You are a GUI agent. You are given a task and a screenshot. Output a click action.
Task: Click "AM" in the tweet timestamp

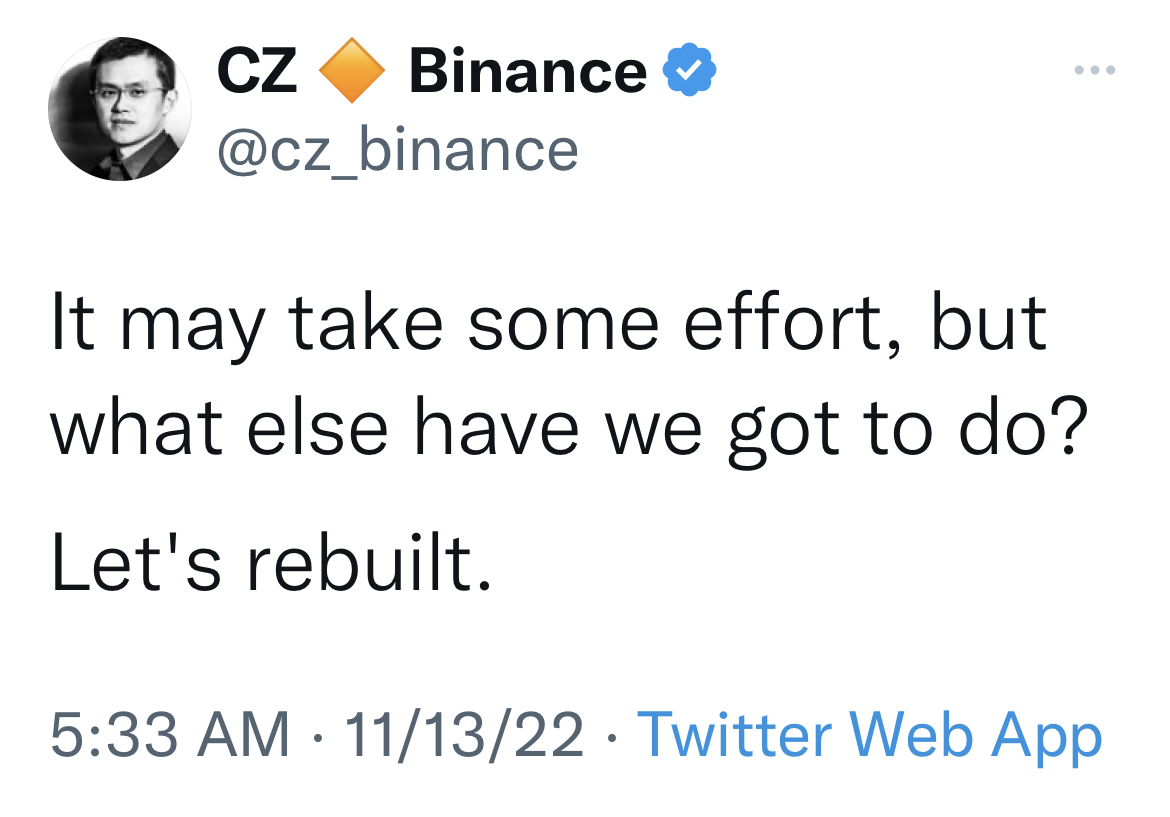[x=246, y=735]
